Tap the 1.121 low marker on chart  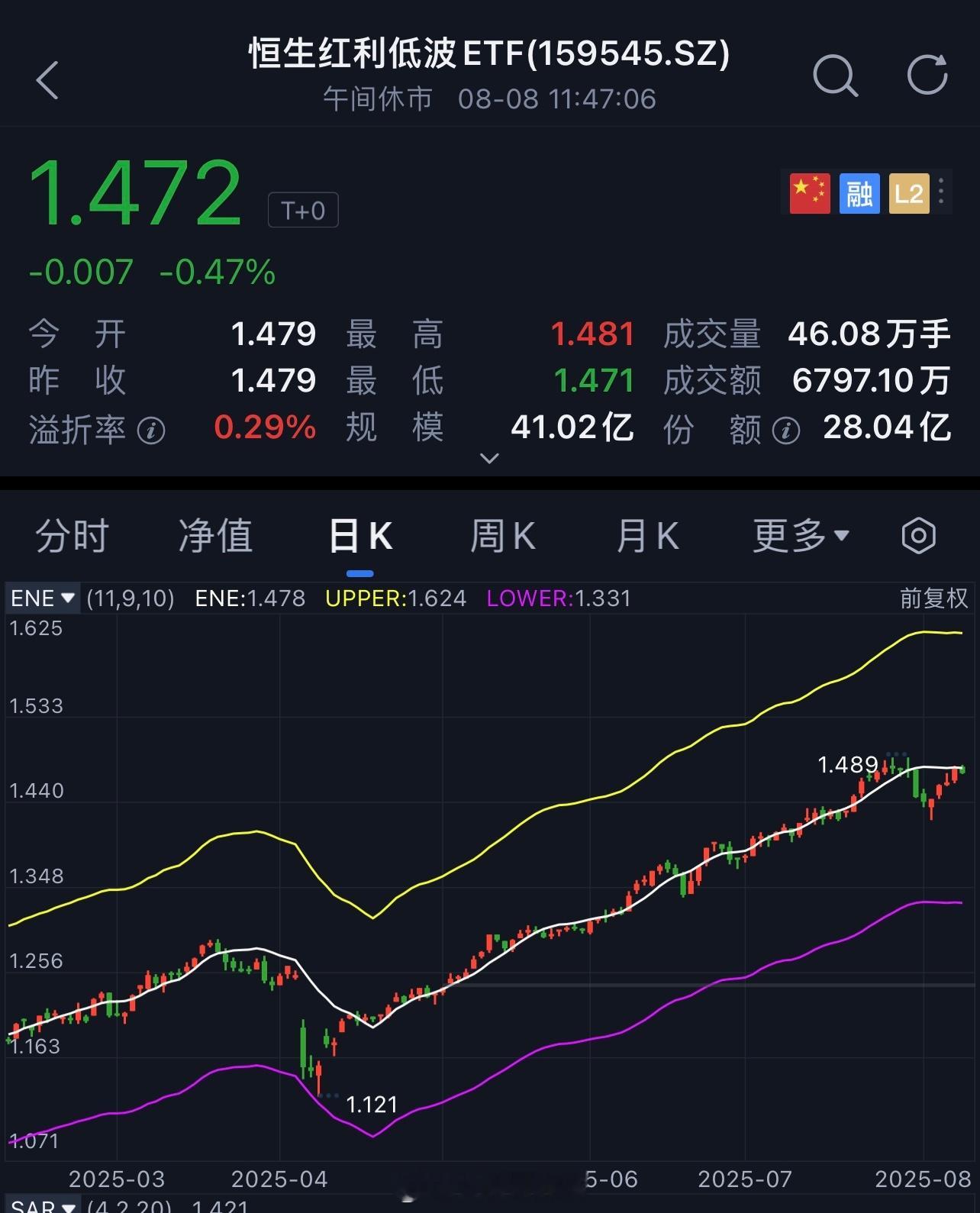tap(372, 1105)
